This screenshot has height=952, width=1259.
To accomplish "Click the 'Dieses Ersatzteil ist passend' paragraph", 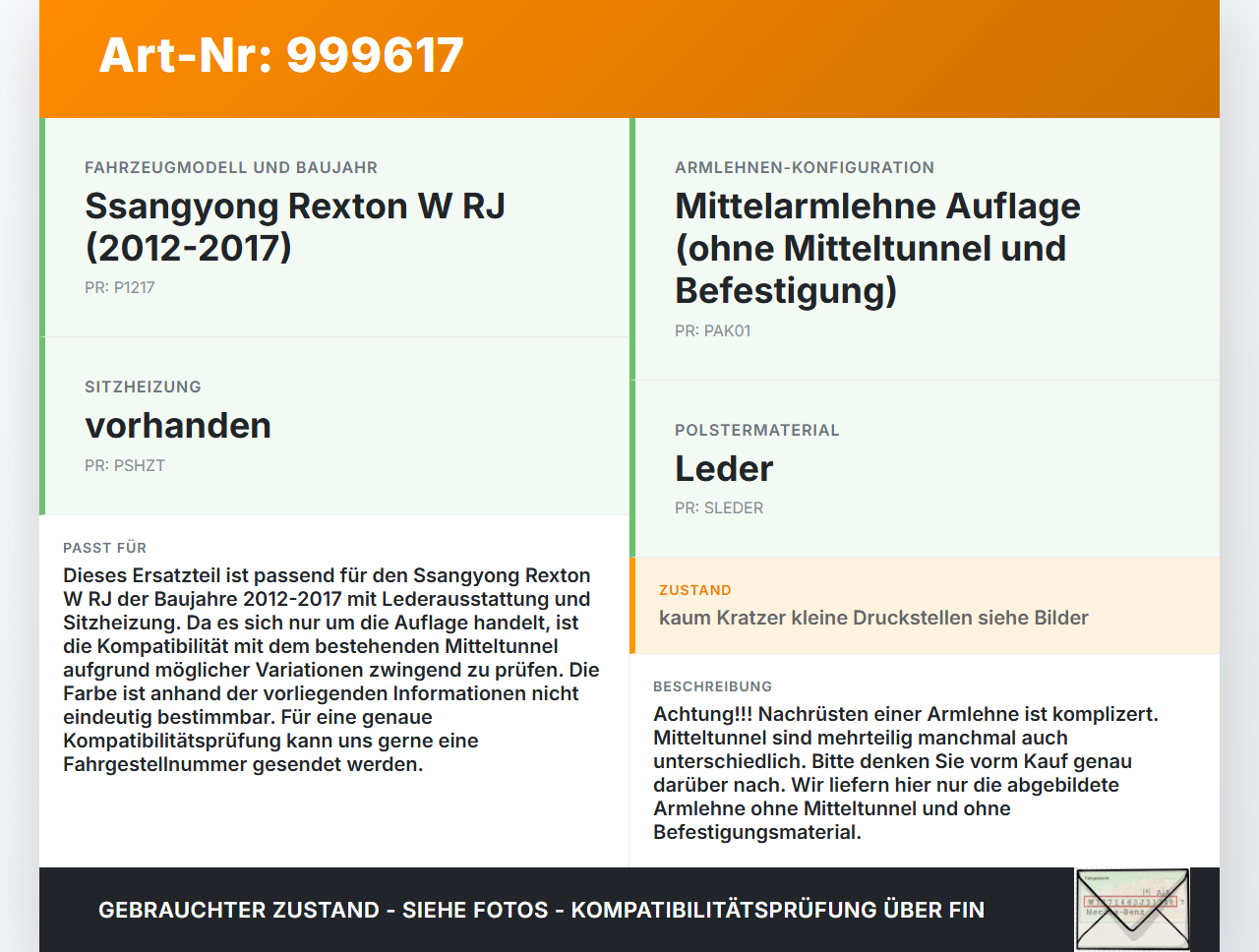I will click(331, 670).
